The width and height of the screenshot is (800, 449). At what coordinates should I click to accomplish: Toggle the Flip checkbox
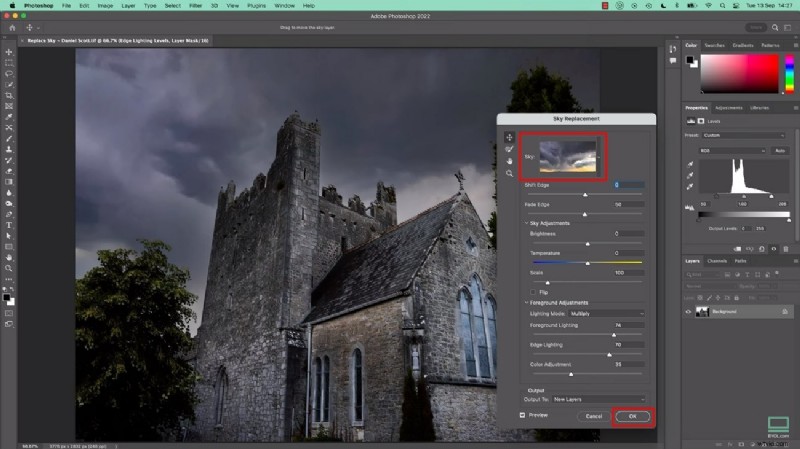[x=533, y=292]
